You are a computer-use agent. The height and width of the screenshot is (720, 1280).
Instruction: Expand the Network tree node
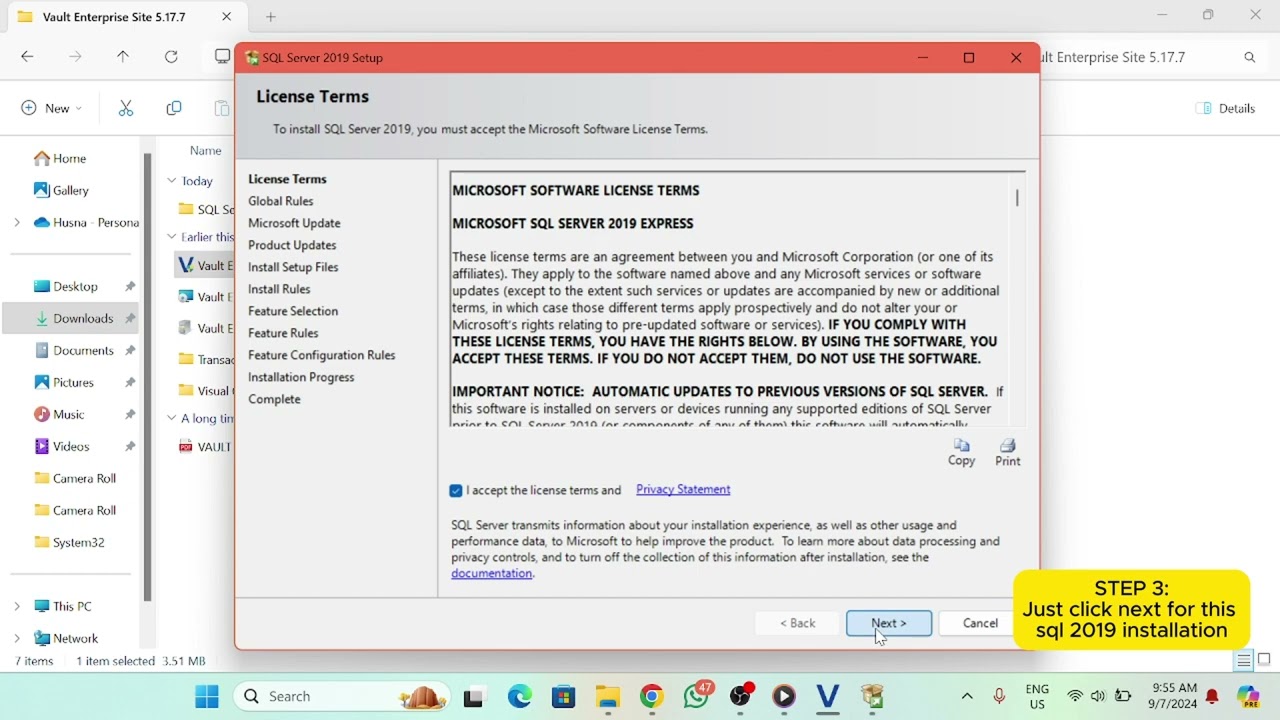[17, 638]
